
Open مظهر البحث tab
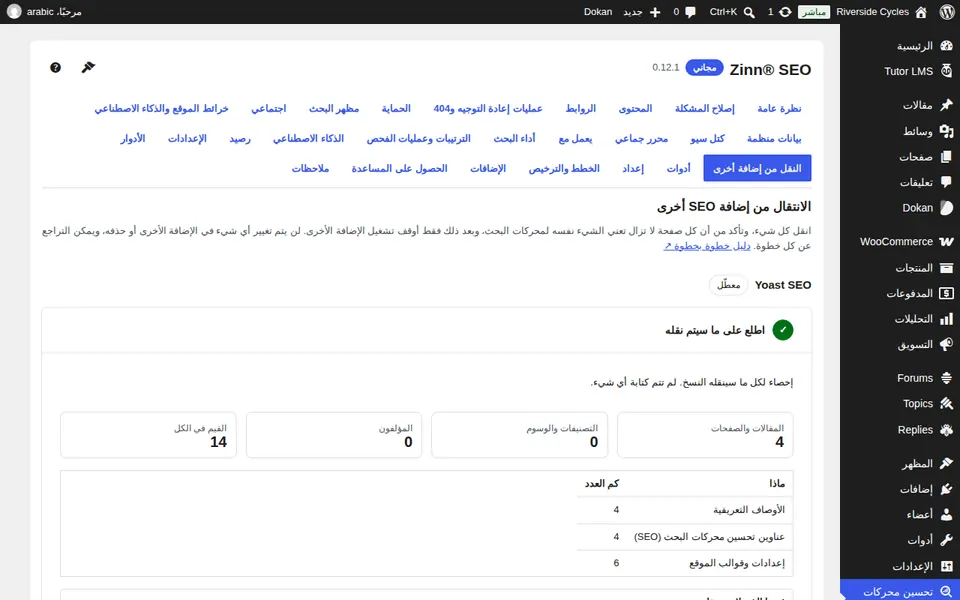(334, 109)
